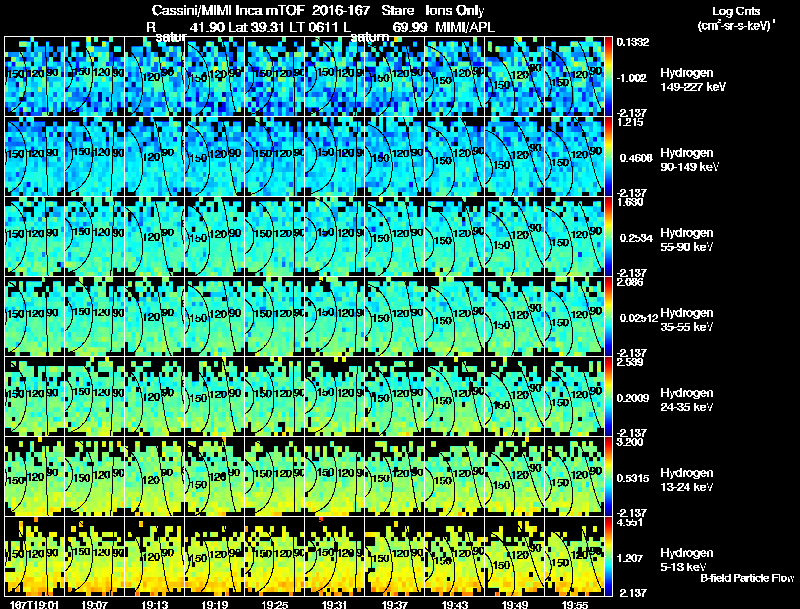
Task: Click the Hydrogen 149-227 keV row label
Action: tap(692, 80)
